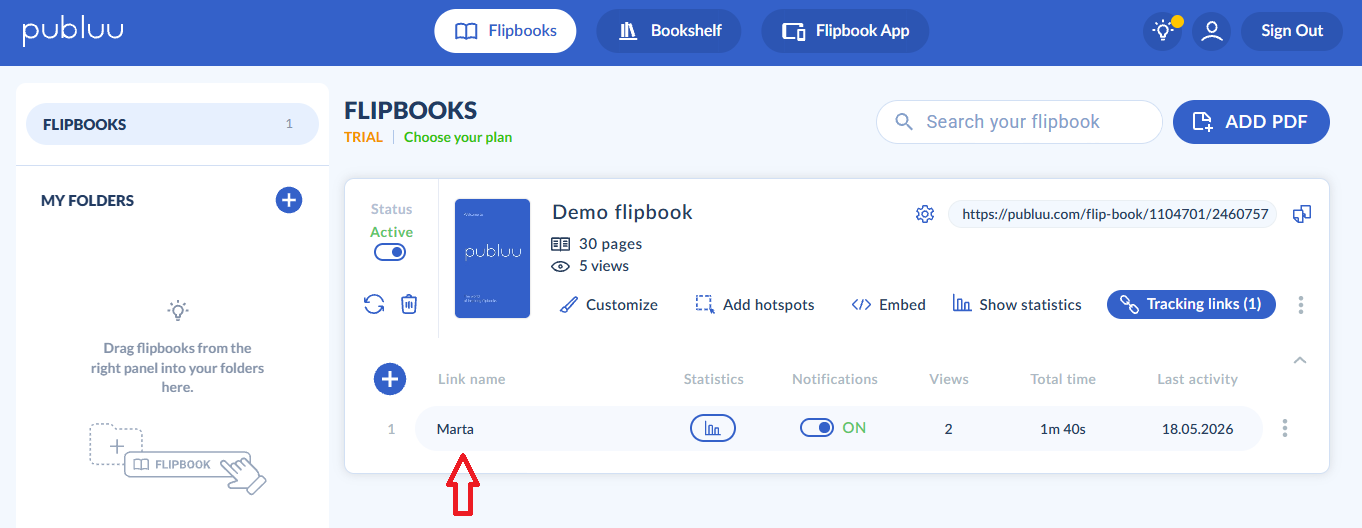Click the Publuu logo

[x=73, y=31]
